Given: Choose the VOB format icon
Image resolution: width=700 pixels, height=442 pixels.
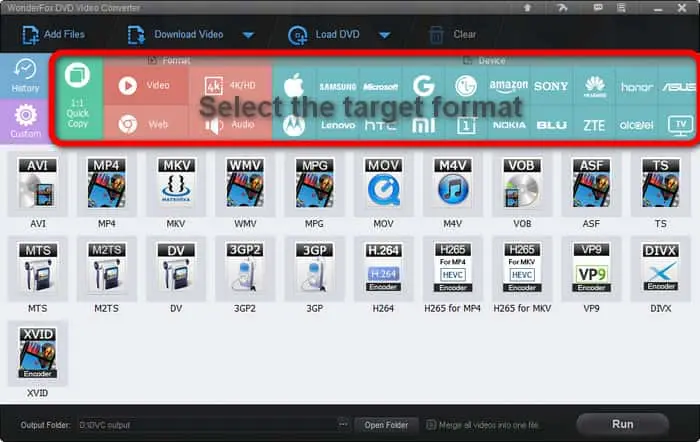Looking at the screenshot, I should click(x=522, y=184).
